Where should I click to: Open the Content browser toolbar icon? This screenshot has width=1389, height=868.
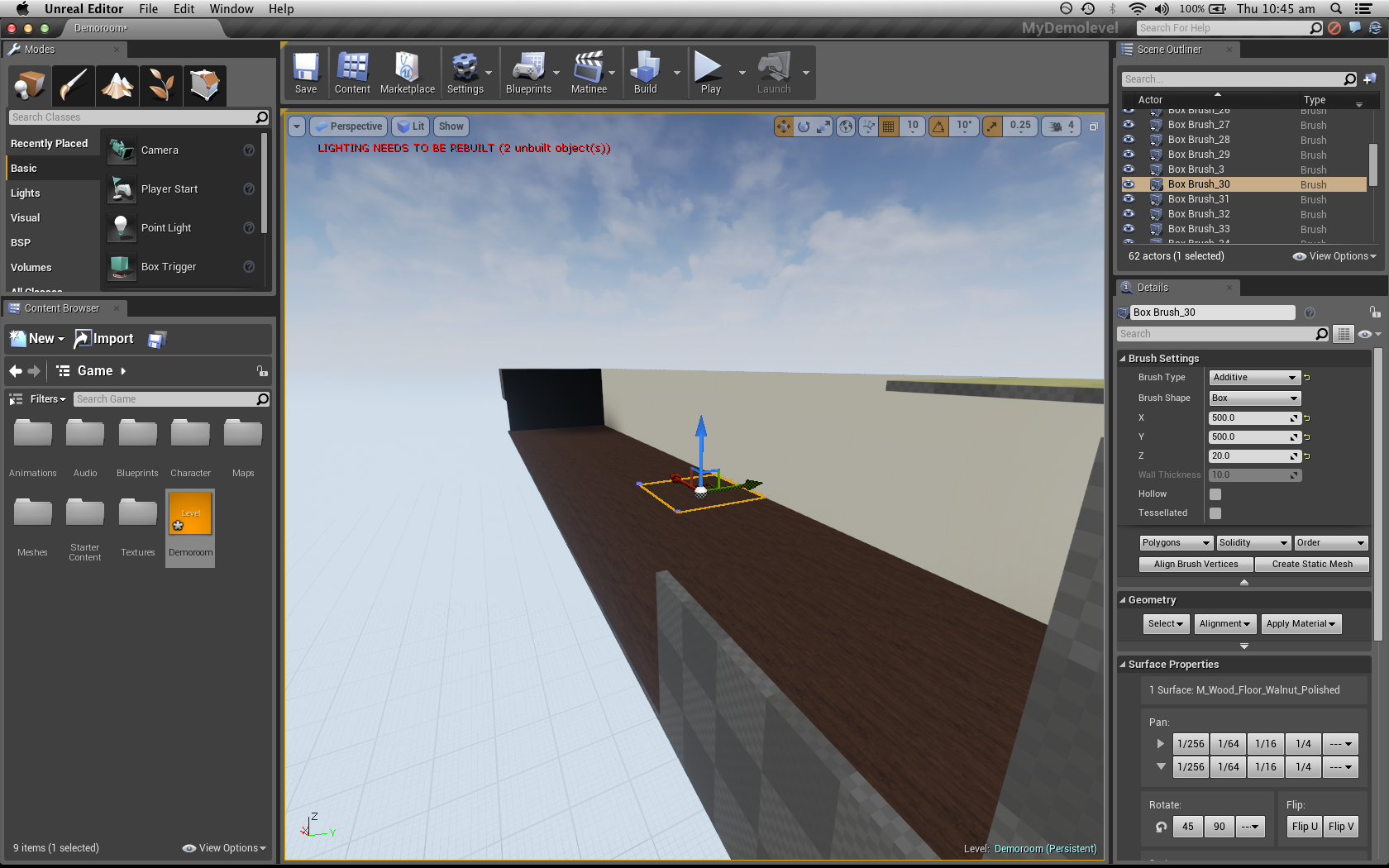click(352, 73)
